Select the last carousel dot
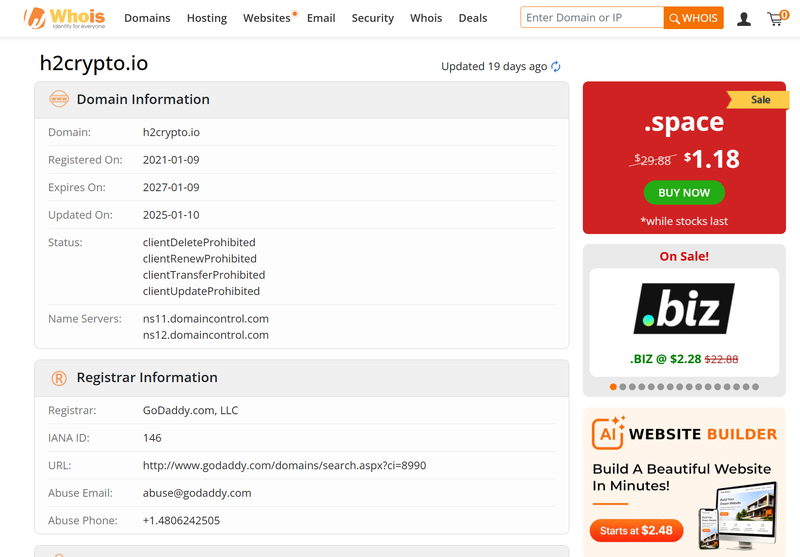This screenshot has width=800, height=557. (756, 387)
